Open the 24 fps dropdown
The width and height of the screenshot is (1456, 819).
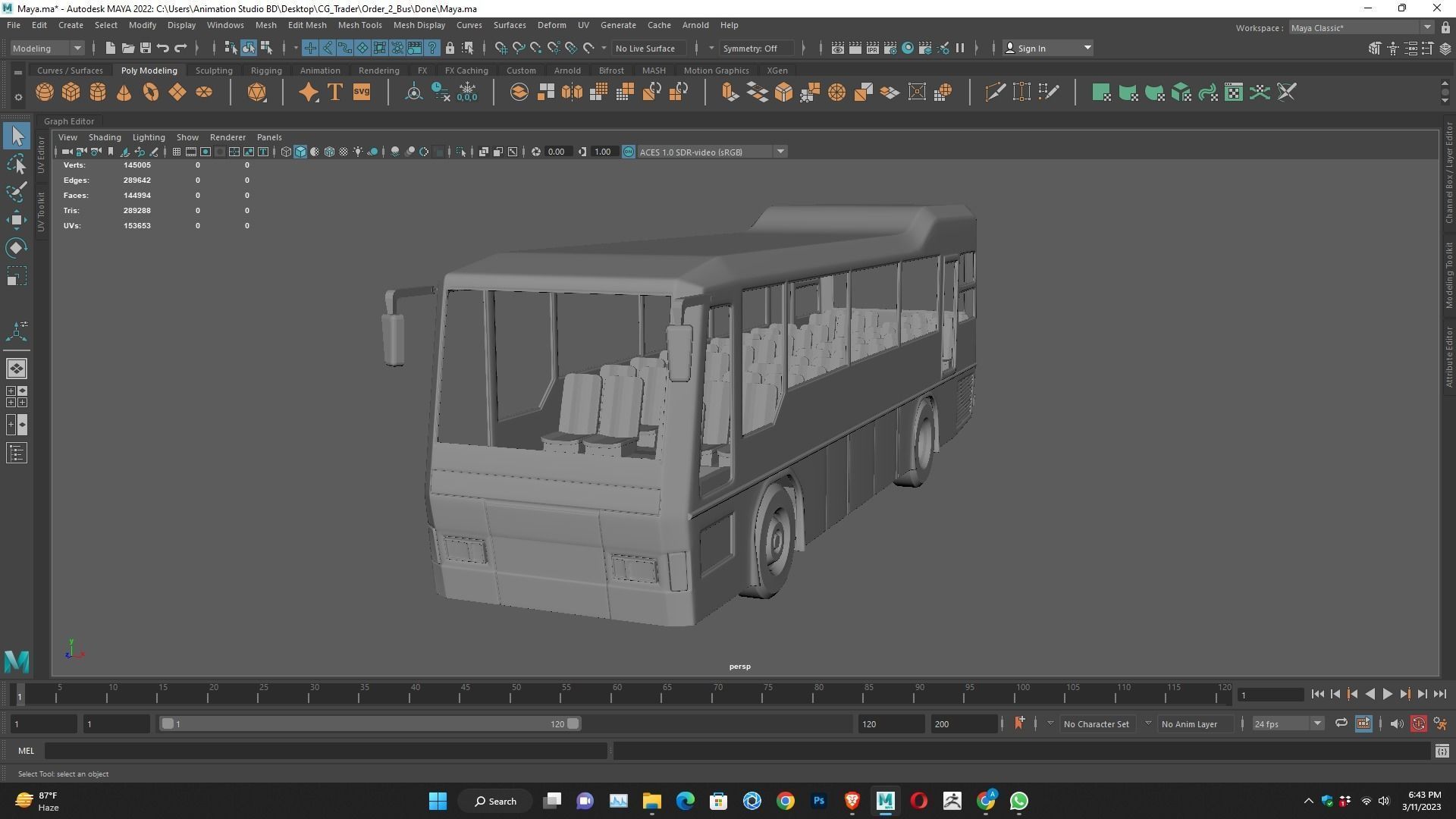(1287, 723)
